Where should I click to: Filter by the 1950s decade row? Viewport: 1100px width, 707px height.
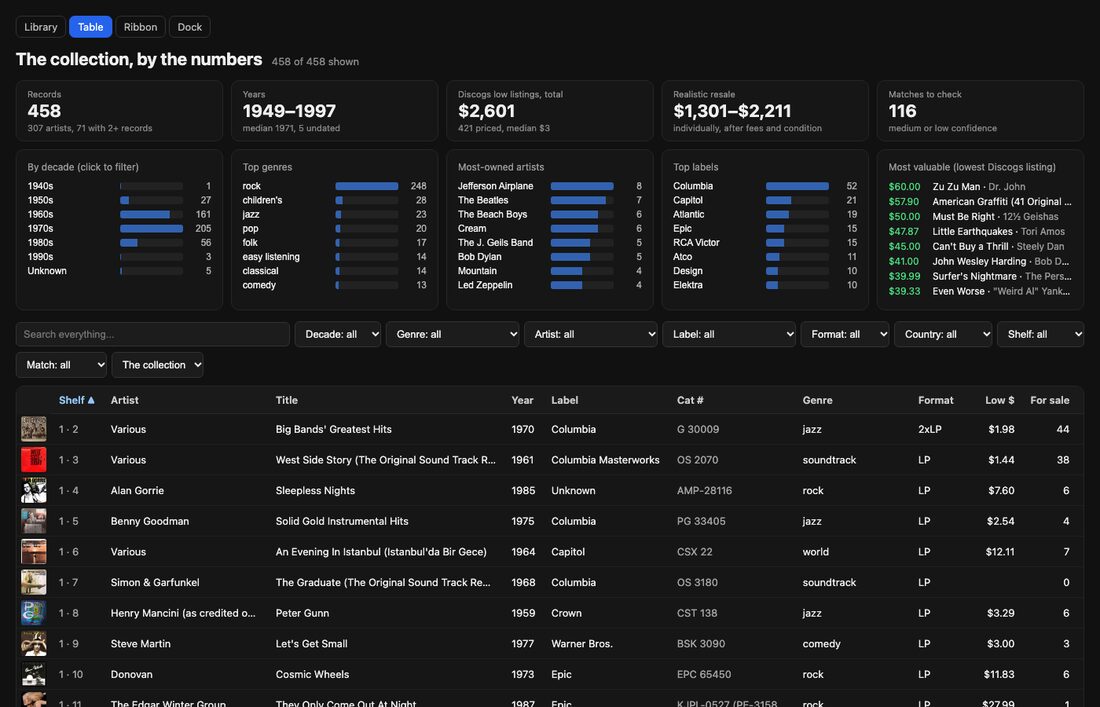119,200
